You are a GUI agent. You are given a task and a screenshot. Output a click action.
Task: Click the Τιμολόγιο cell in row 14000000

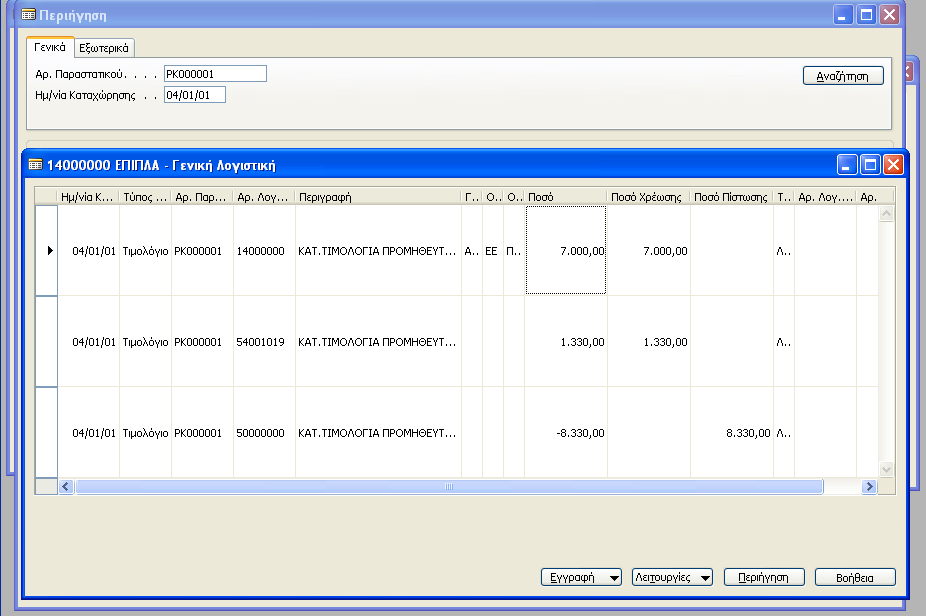click(145, 251)
